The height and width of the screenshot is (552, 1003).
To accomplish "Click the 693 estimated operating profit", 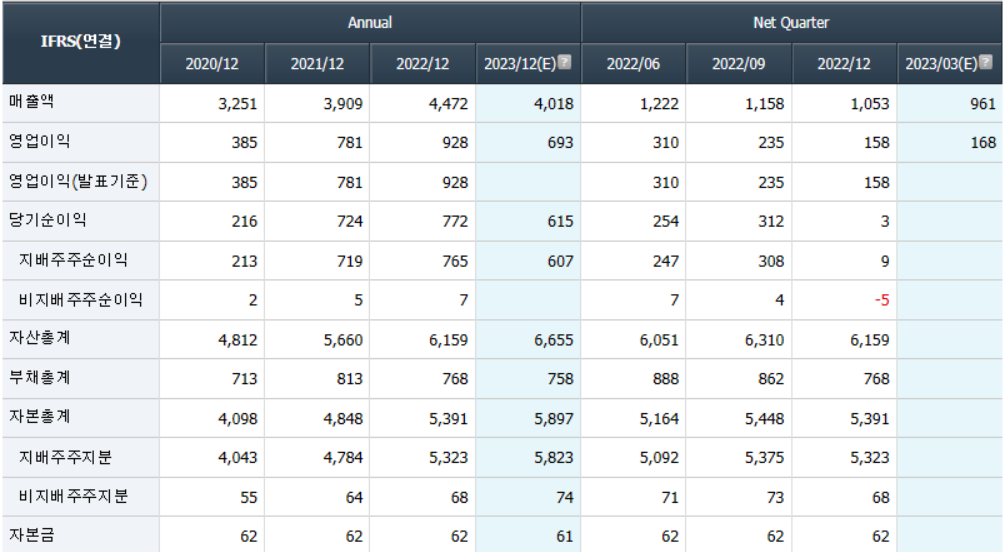I will (x=560, y=143).
